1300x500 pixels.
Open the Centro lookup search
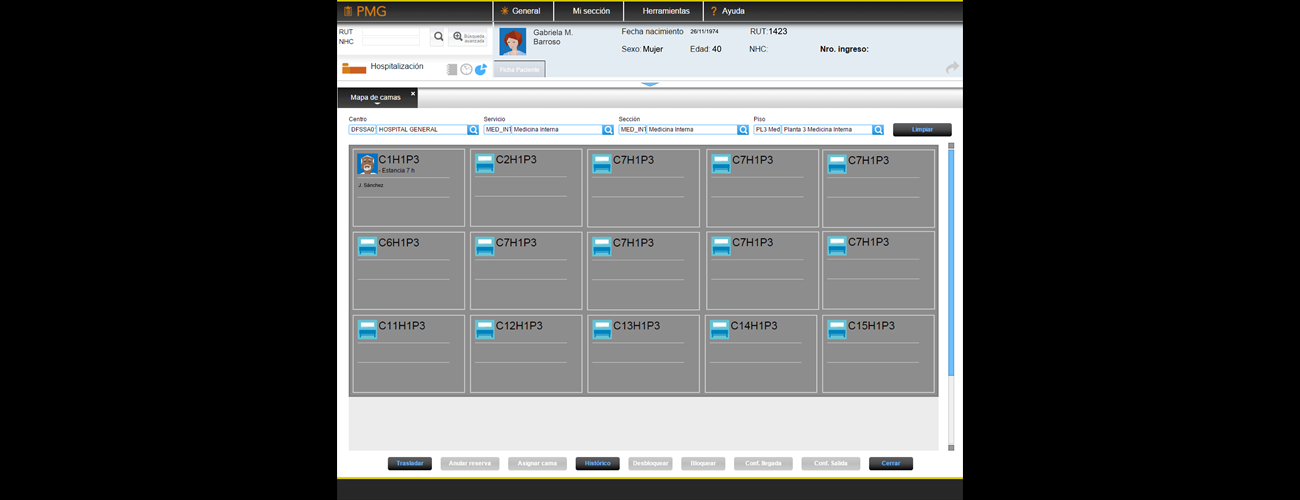point(473,130)
